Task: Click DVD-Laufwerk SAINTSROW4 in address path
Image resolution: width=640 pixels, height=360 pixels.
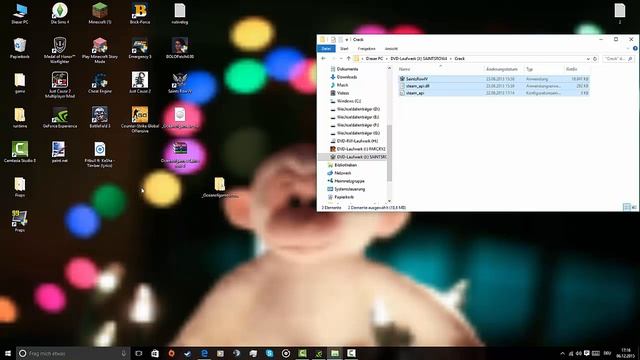Action: 419,59
